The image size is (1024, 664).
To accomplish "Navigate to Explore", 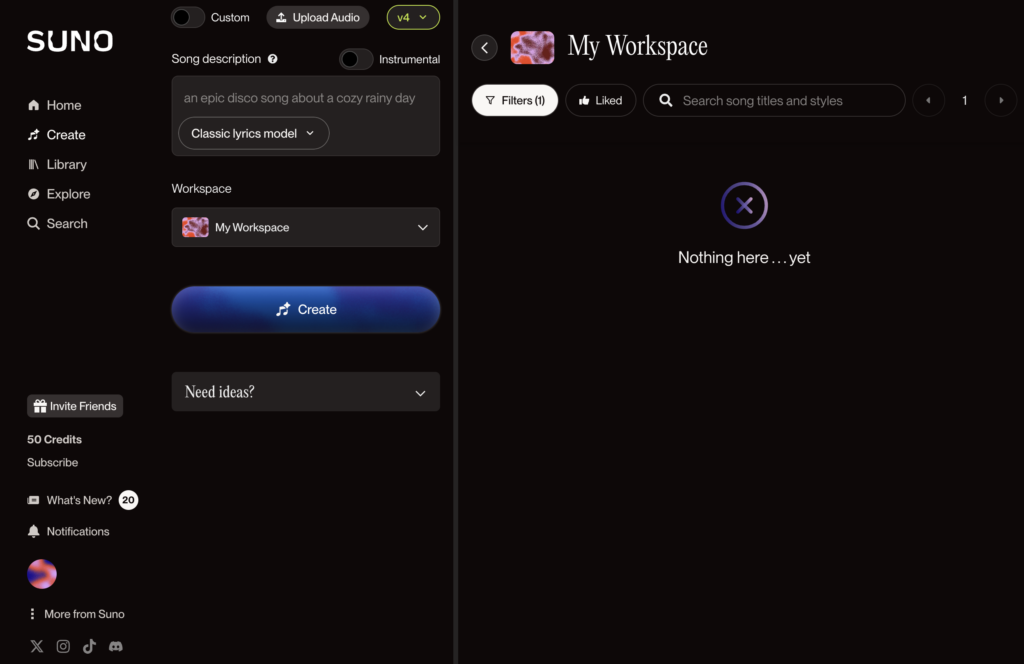I will pos(59,194).
